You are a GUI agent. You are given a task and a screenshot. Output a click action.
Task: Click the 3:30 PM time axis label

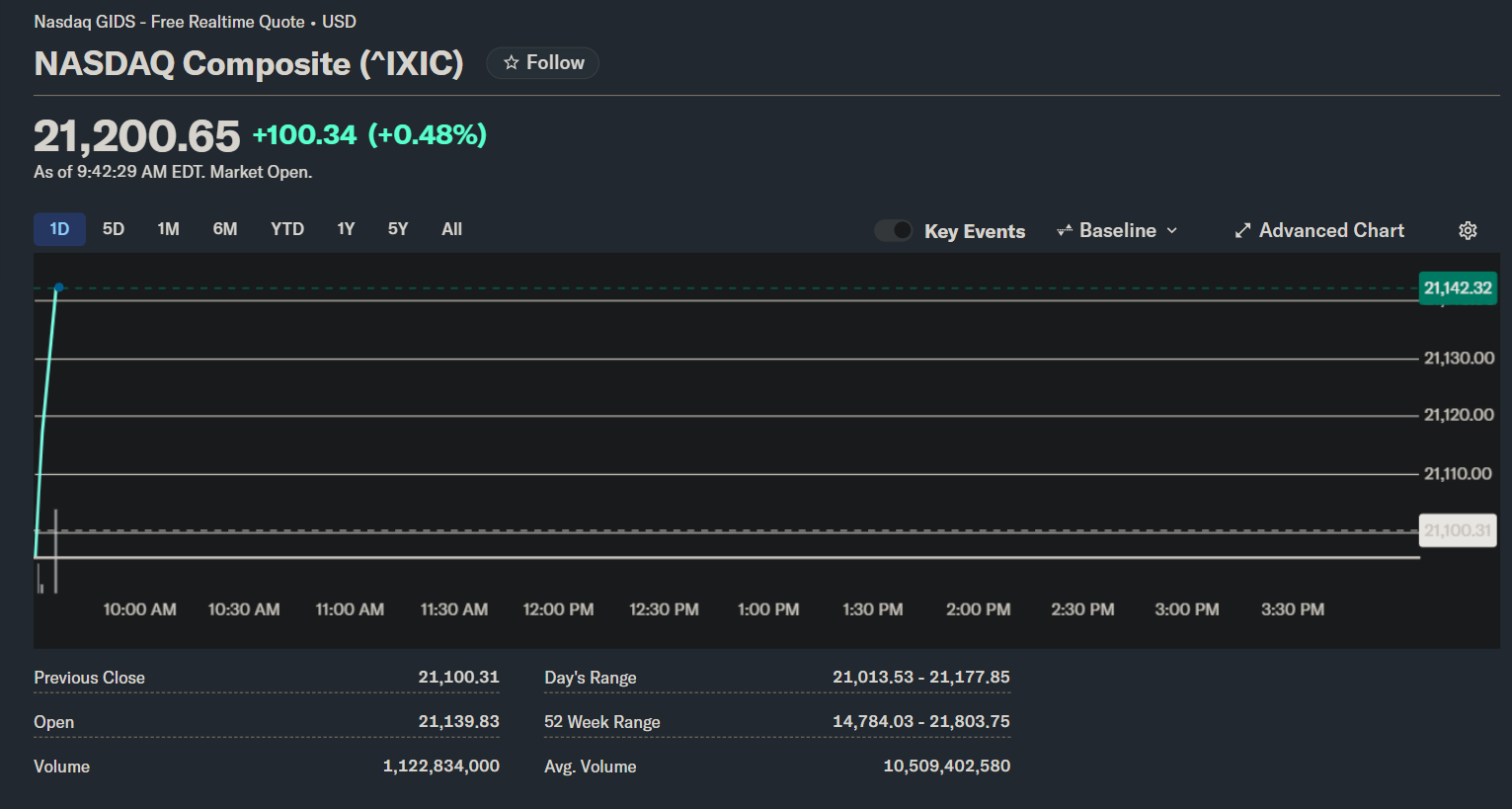click(x=1293, y=609)
